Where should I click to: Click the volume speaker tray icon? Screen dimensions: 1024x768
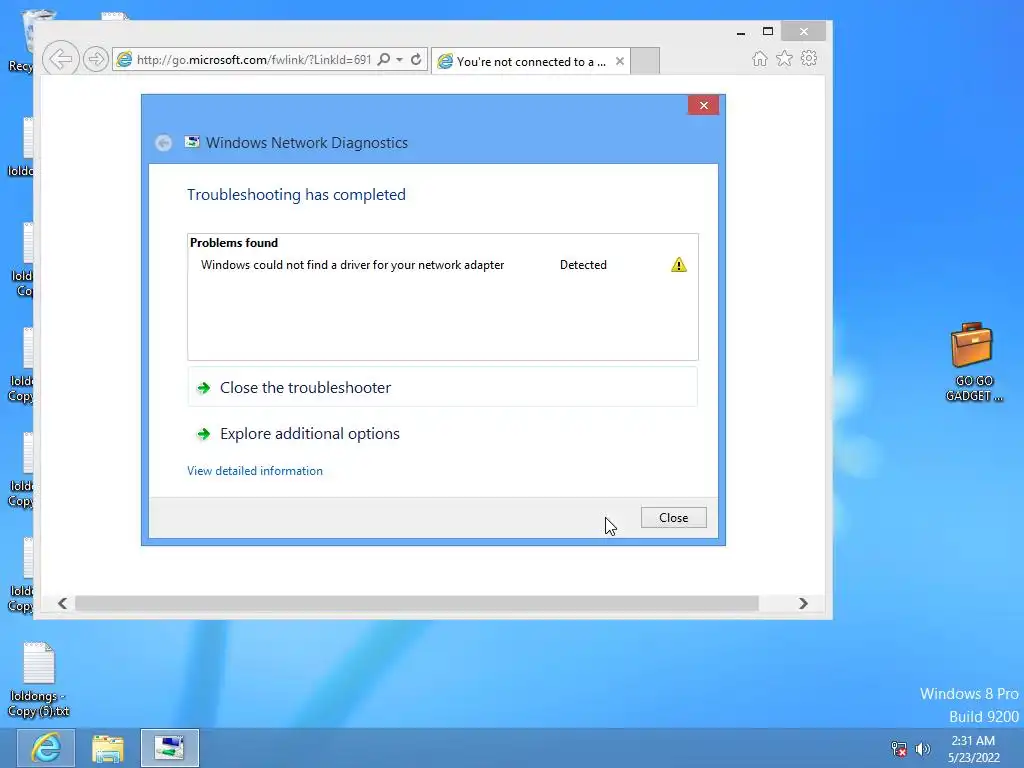(x=923, y=748)
